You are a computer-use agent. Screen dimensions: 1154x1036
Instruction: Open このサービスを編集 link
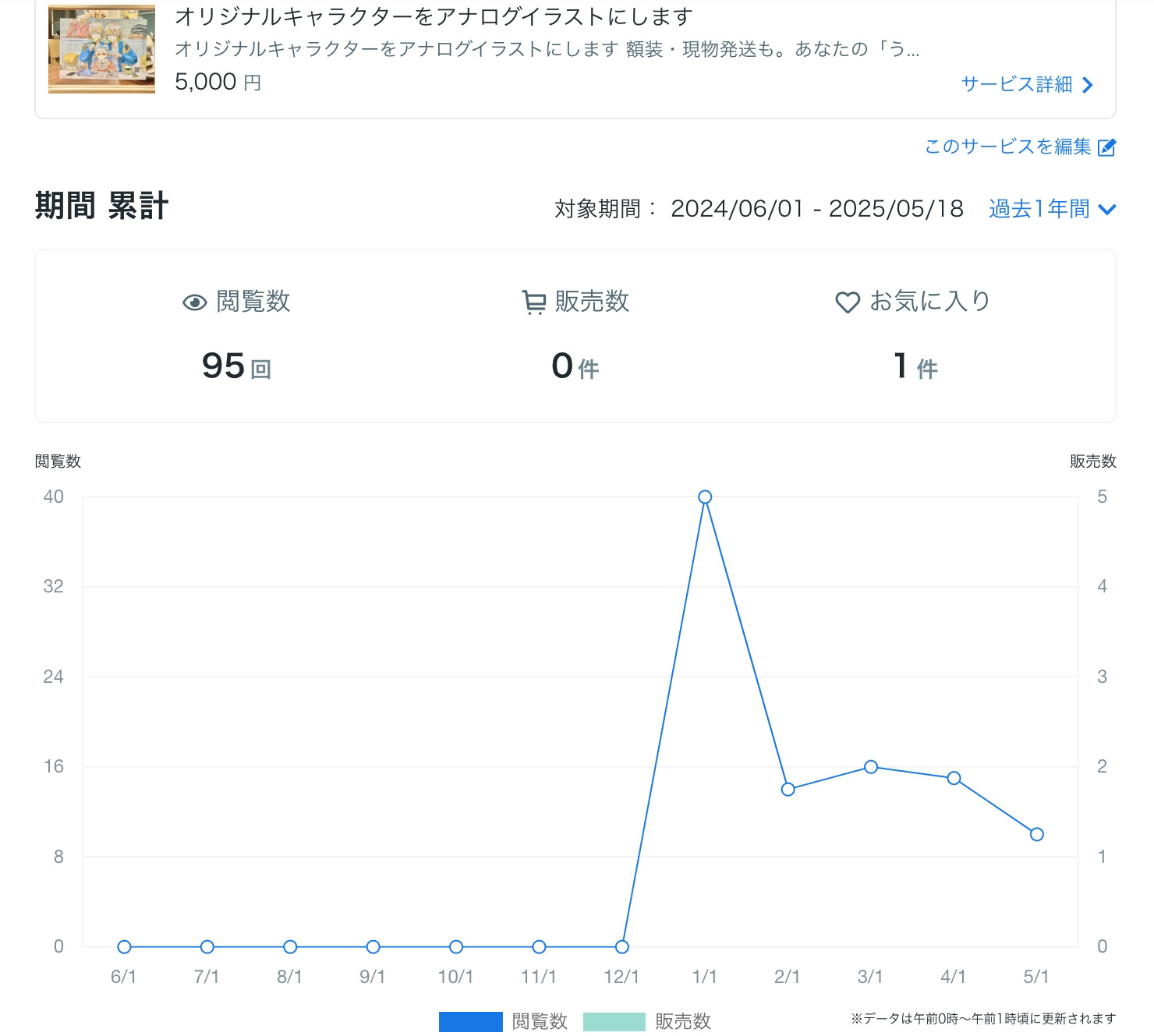pos(1007,148)
